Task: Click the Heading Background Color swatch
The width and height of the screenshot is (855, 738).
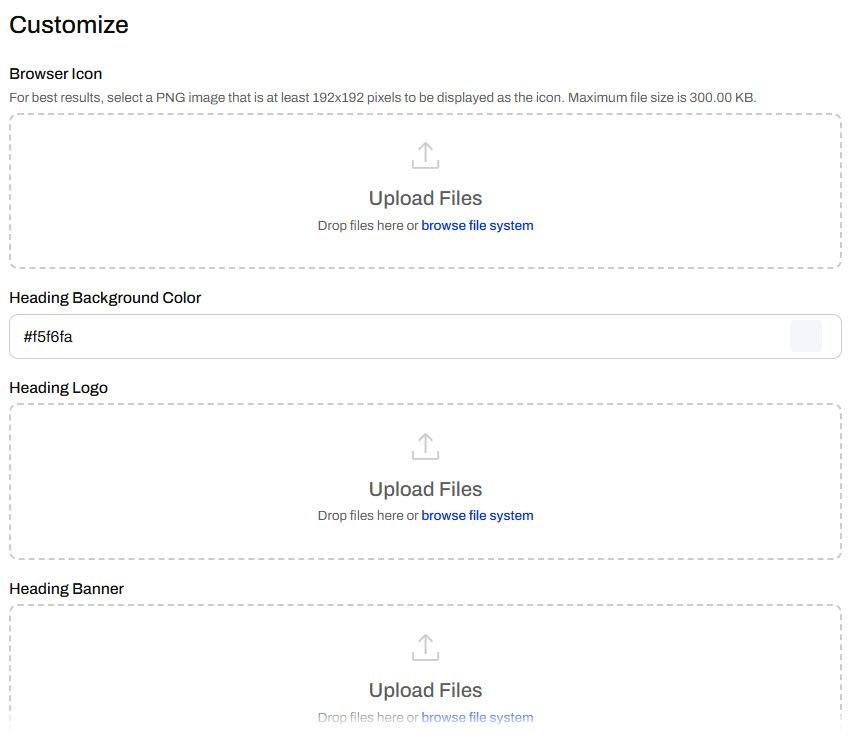Action: click(x=805, y=337)
